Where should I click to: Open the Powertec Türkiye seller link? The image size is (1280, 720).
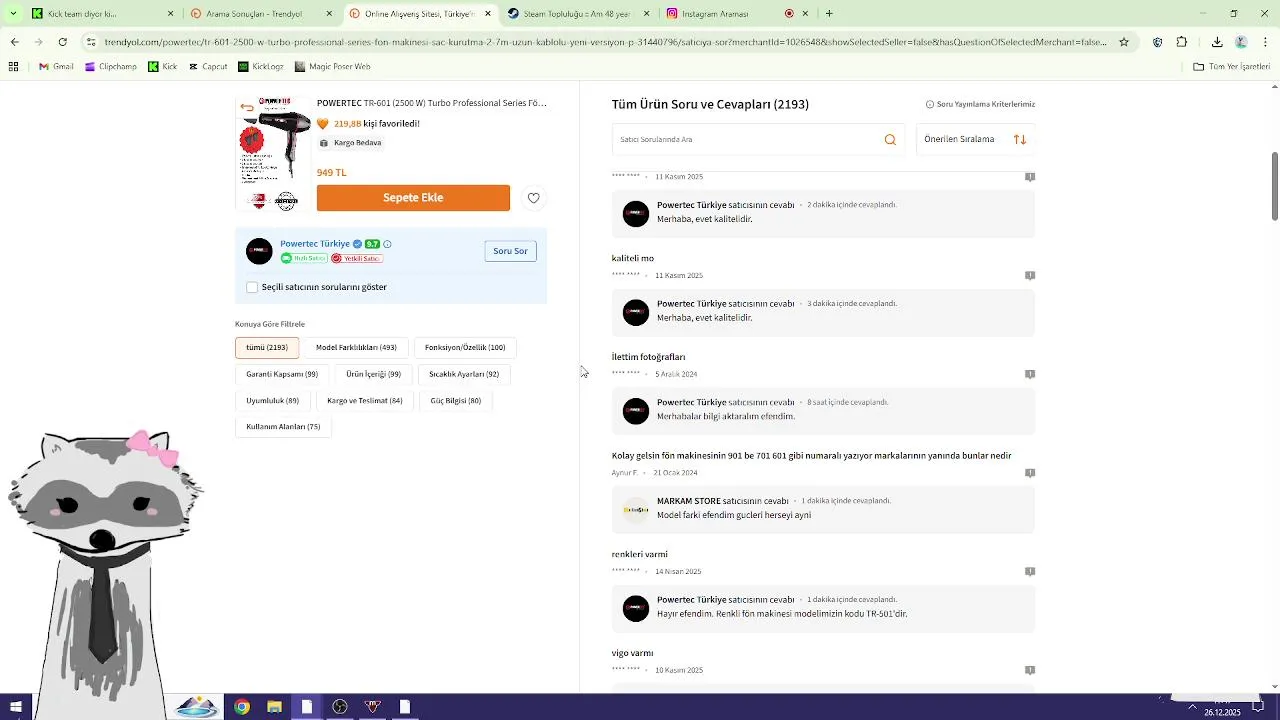(x=315, y=244)
